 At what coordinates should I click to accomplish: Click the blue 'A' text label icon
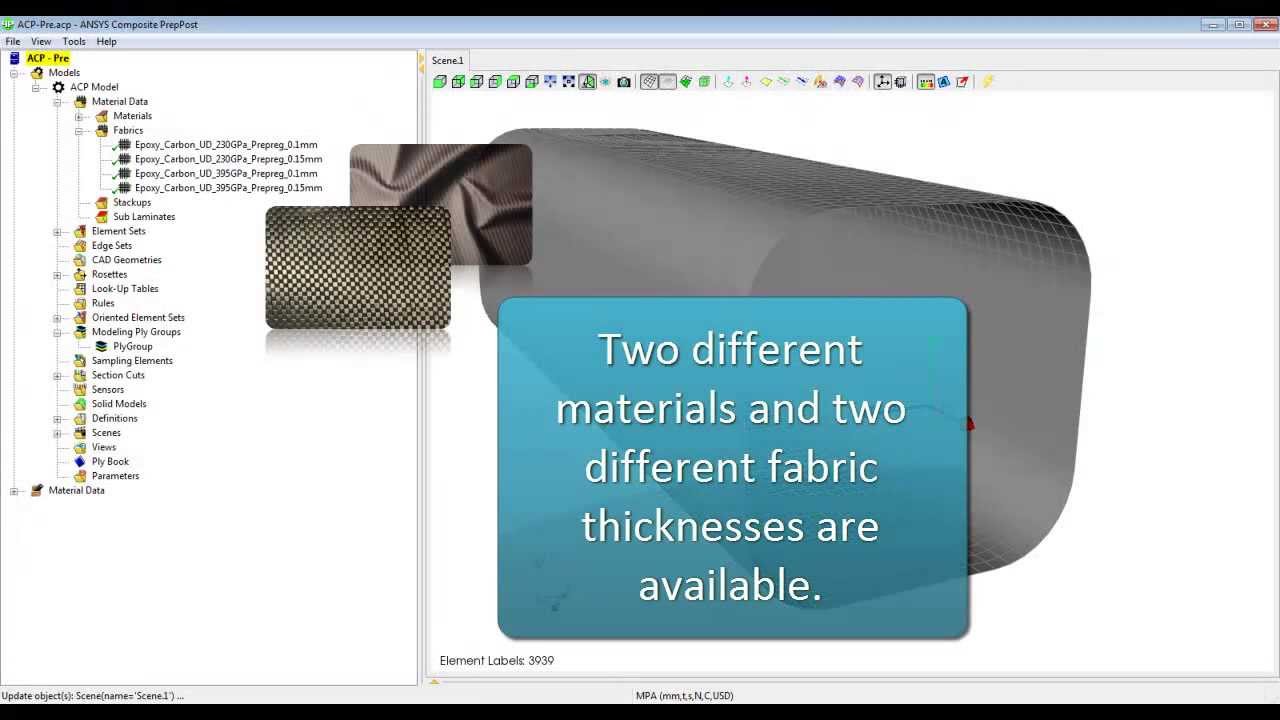pos(944,82)
